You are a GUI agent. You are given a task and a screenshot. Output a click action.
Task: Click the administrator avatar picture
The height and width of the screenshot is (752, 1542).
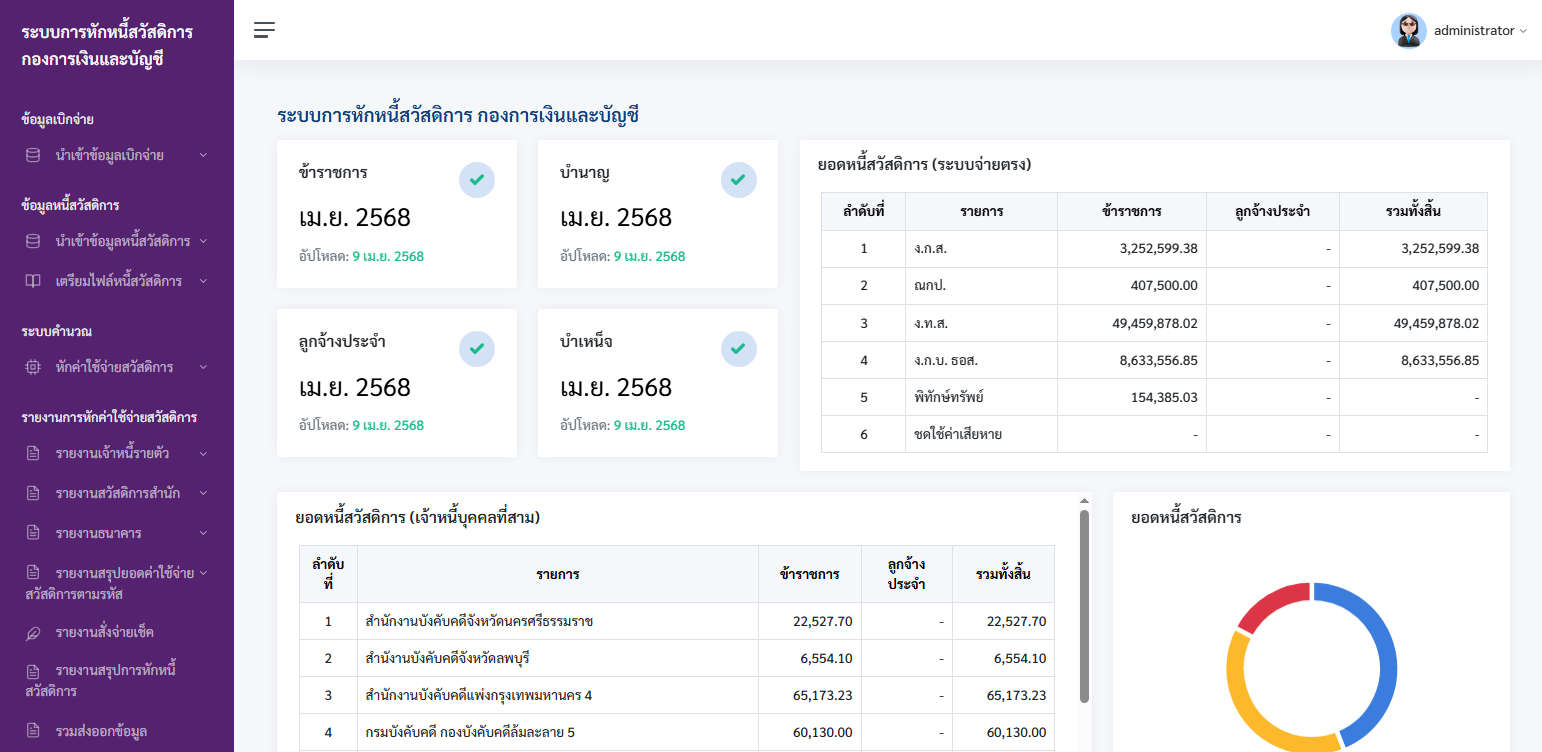pos(1408,31)
